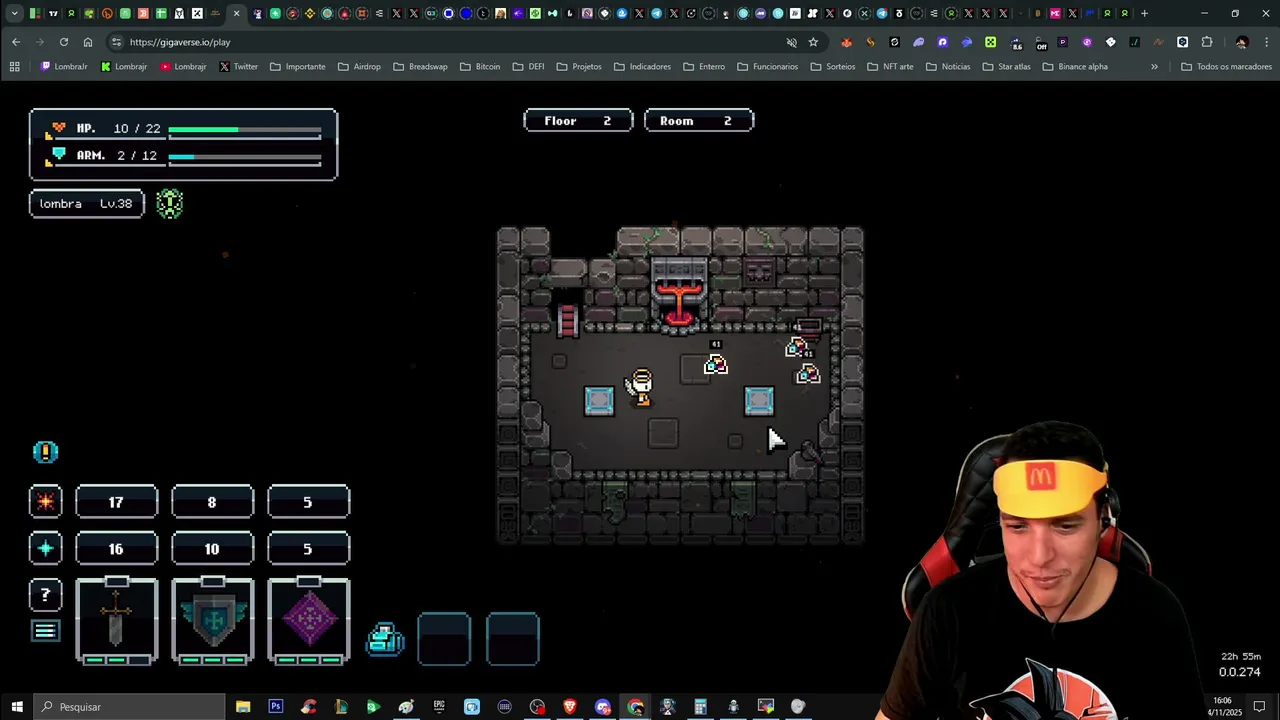This screenshot has width=1280, height=720.
Task: Select the winged shield defense card
Action: 212,621
